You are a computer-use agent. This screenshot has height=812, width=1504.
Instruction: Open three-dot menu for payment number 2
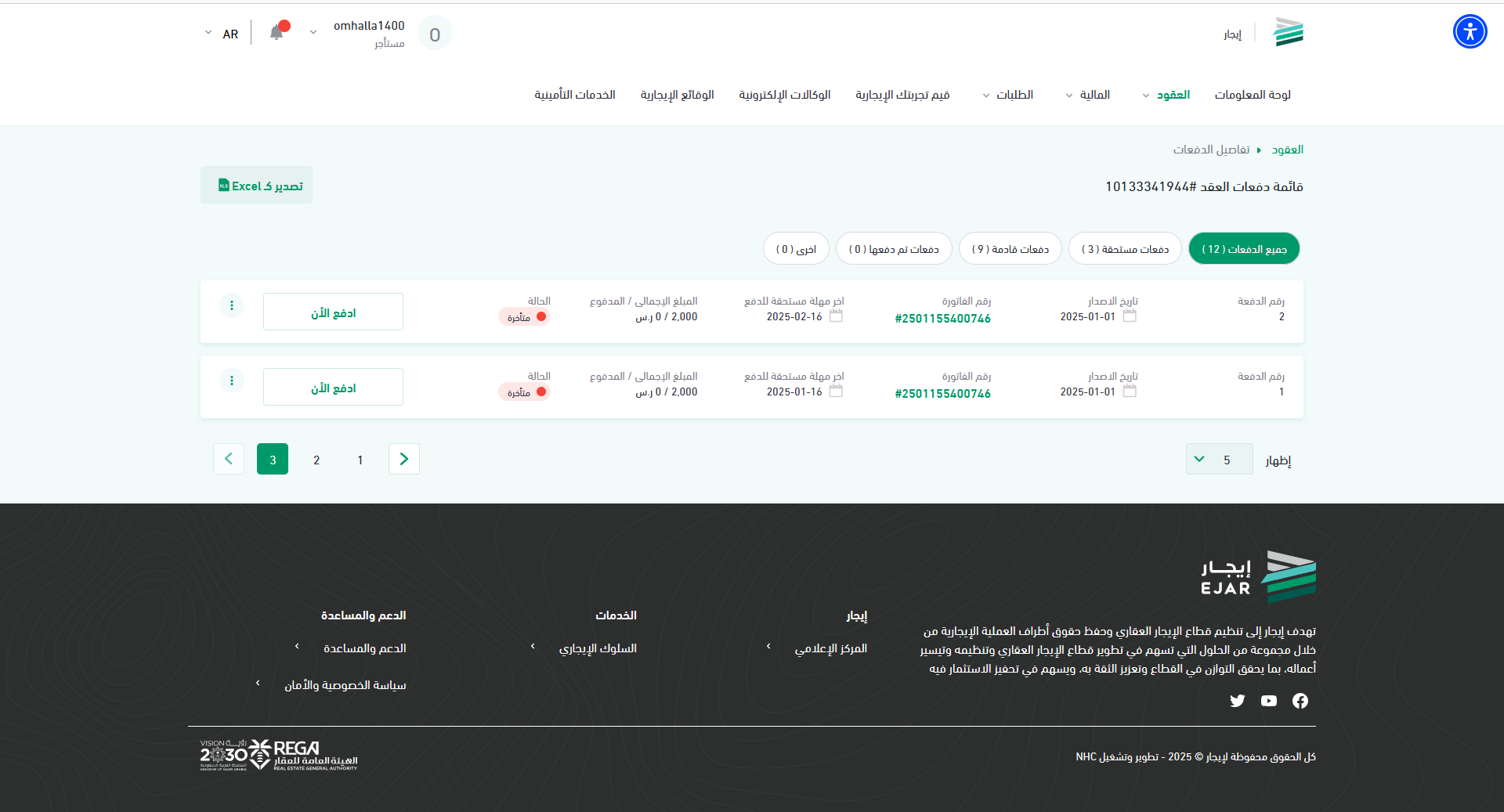pos(232,305)
